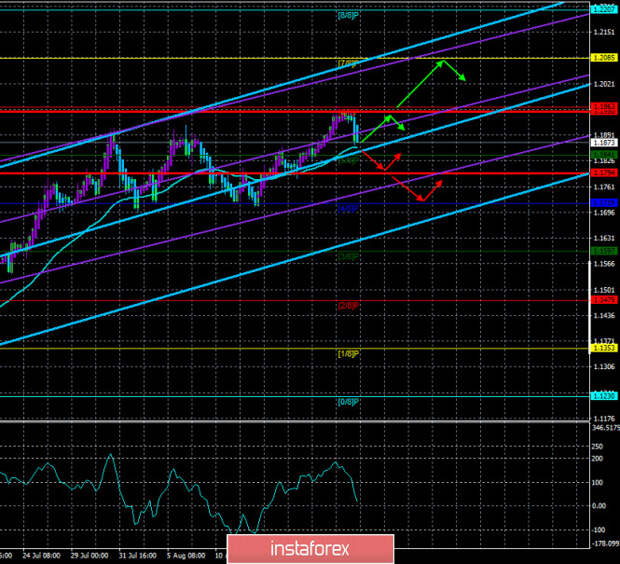The width and height of the screenshot is (620, 564).
Task: Click the 24 Jul 08:00 time label
Action: click(x=42, y=555)
